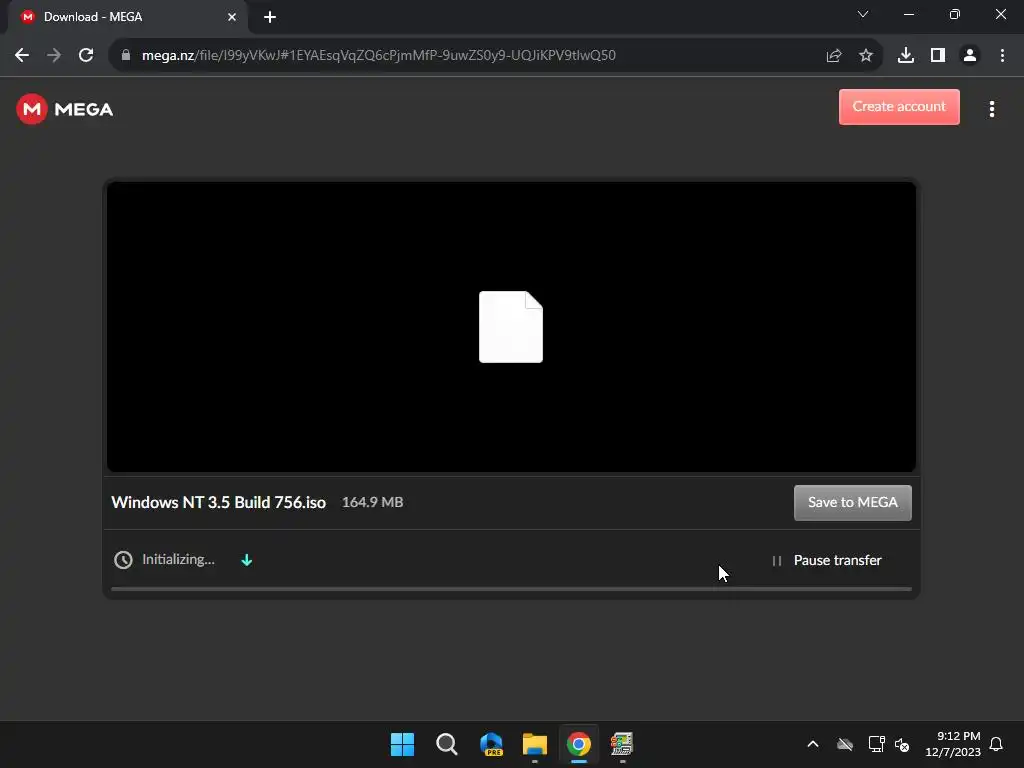Click the Windows NT 3.5 Build 756.iso filename
Image resolution: width=1024 pixels, height=768 pixels.
tap(218, 502)
